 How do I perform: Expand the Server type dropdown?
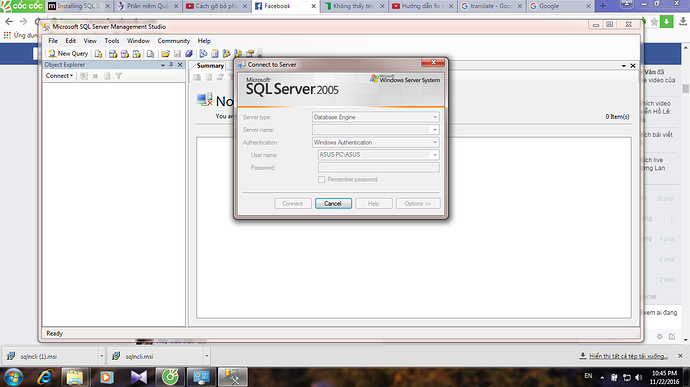(x=435, y=117)
